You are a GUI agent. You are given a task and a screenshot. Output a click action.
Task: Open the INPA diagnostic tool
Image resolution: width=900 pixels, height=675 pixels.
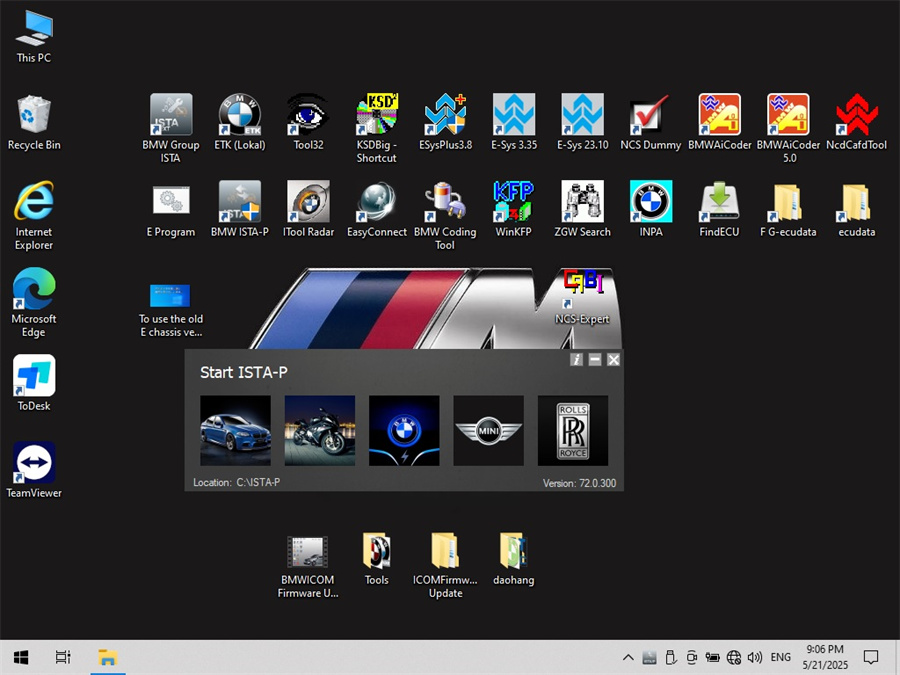coord(650,203)
